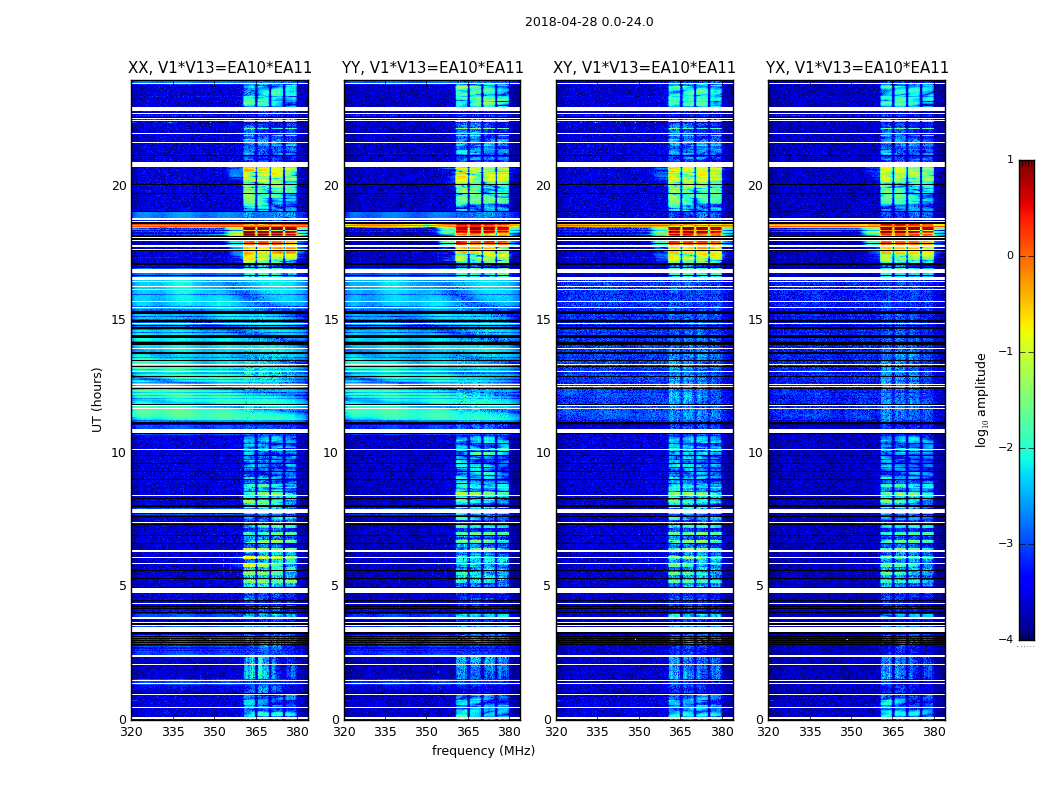Select the log10 amplitude colorbar label
The height and width of the screenshot is (800, 1050).
982,399
